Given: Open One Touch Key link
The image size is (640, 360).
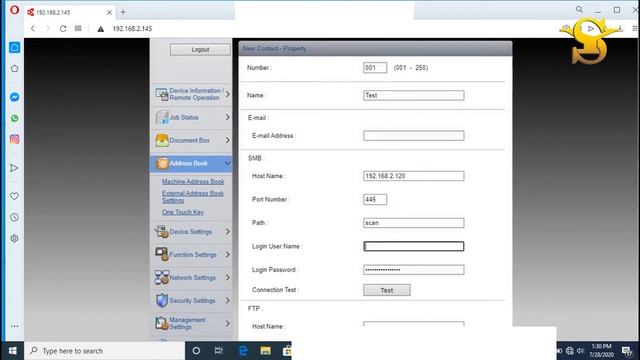Looking at the screenshot, I should [182, 212].
